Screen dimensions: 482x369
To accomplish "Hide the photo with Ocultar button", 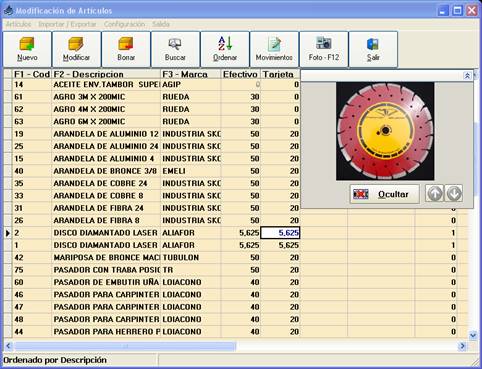I will coord(384,194).
